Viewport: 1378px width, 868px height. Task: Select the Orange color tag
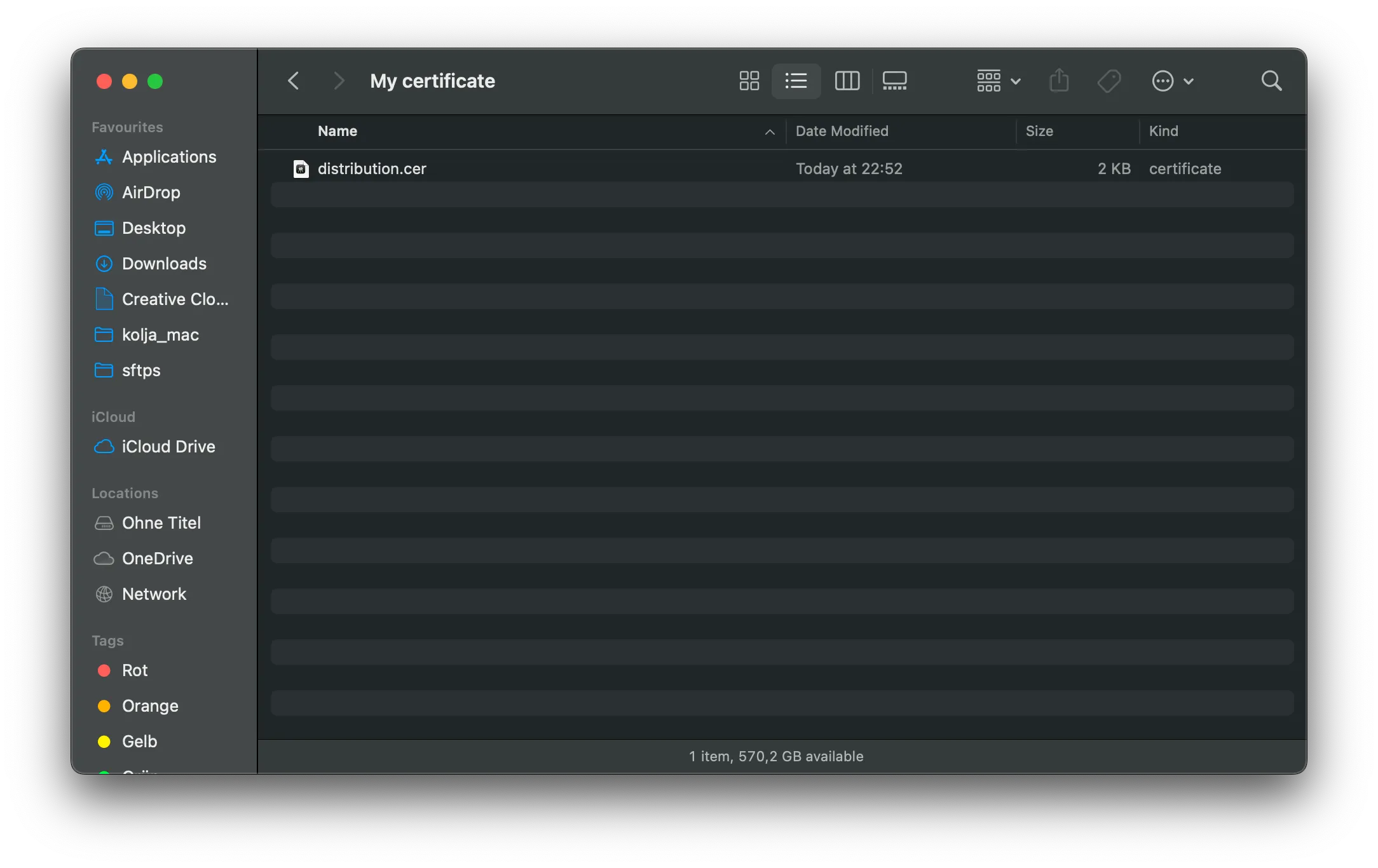pyautogui.click(x=150, y=706)
